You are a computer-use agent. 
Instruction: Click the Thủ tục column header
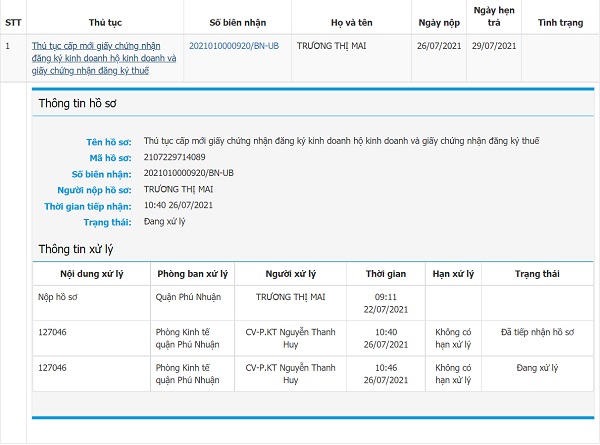104,21
